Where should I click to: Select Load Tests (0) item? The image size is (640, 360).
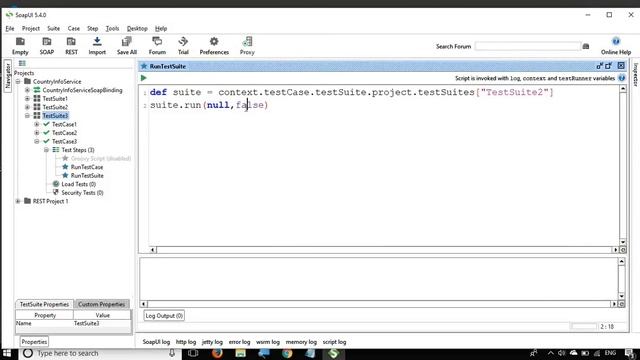[x=78, y=184]
